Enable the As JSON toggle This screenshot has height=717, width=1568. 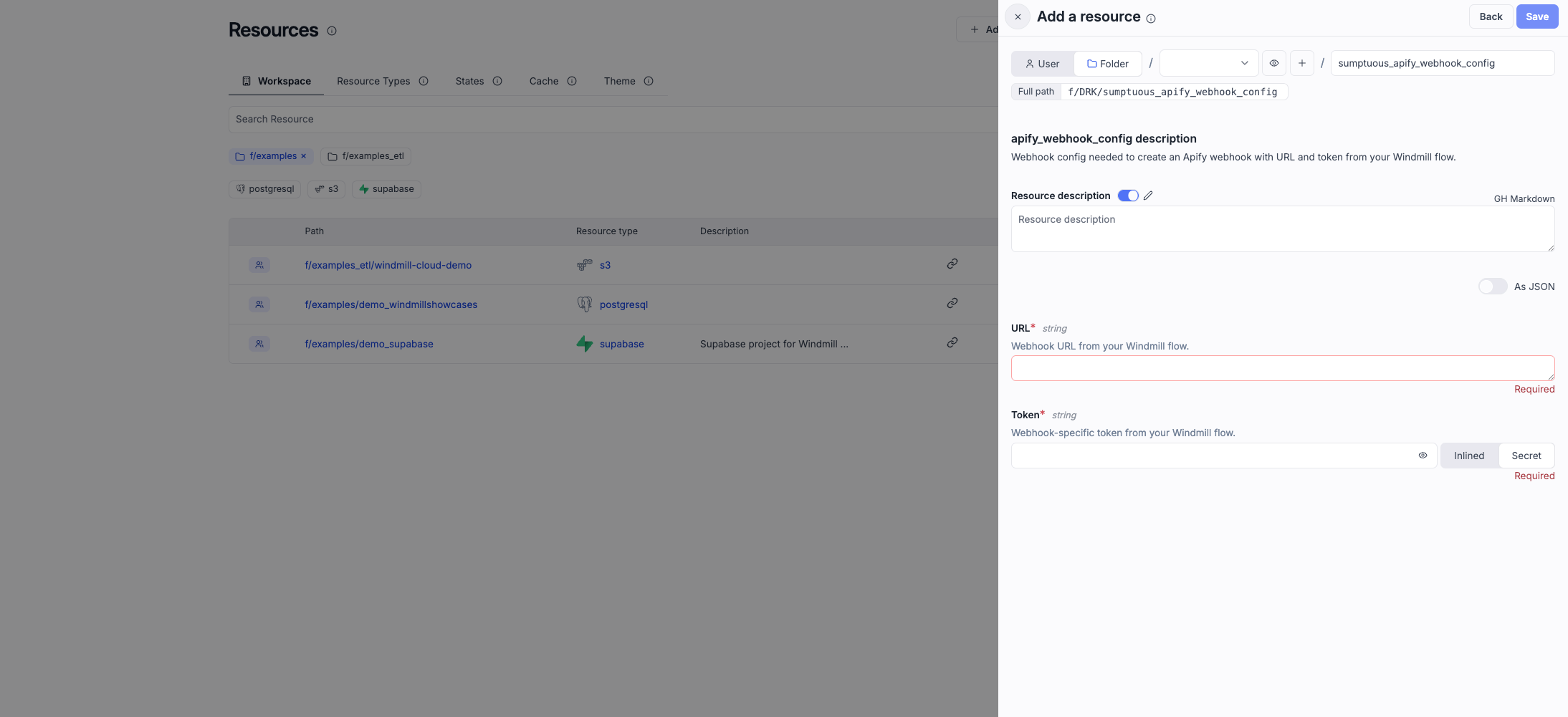pos(1493,287)
